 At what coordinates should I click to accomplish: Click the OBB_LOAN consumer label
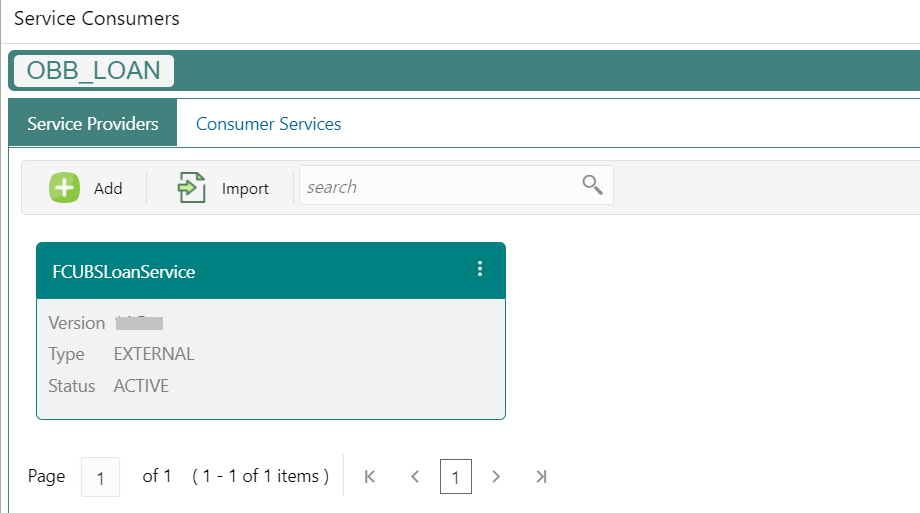(x=94, y=71)
